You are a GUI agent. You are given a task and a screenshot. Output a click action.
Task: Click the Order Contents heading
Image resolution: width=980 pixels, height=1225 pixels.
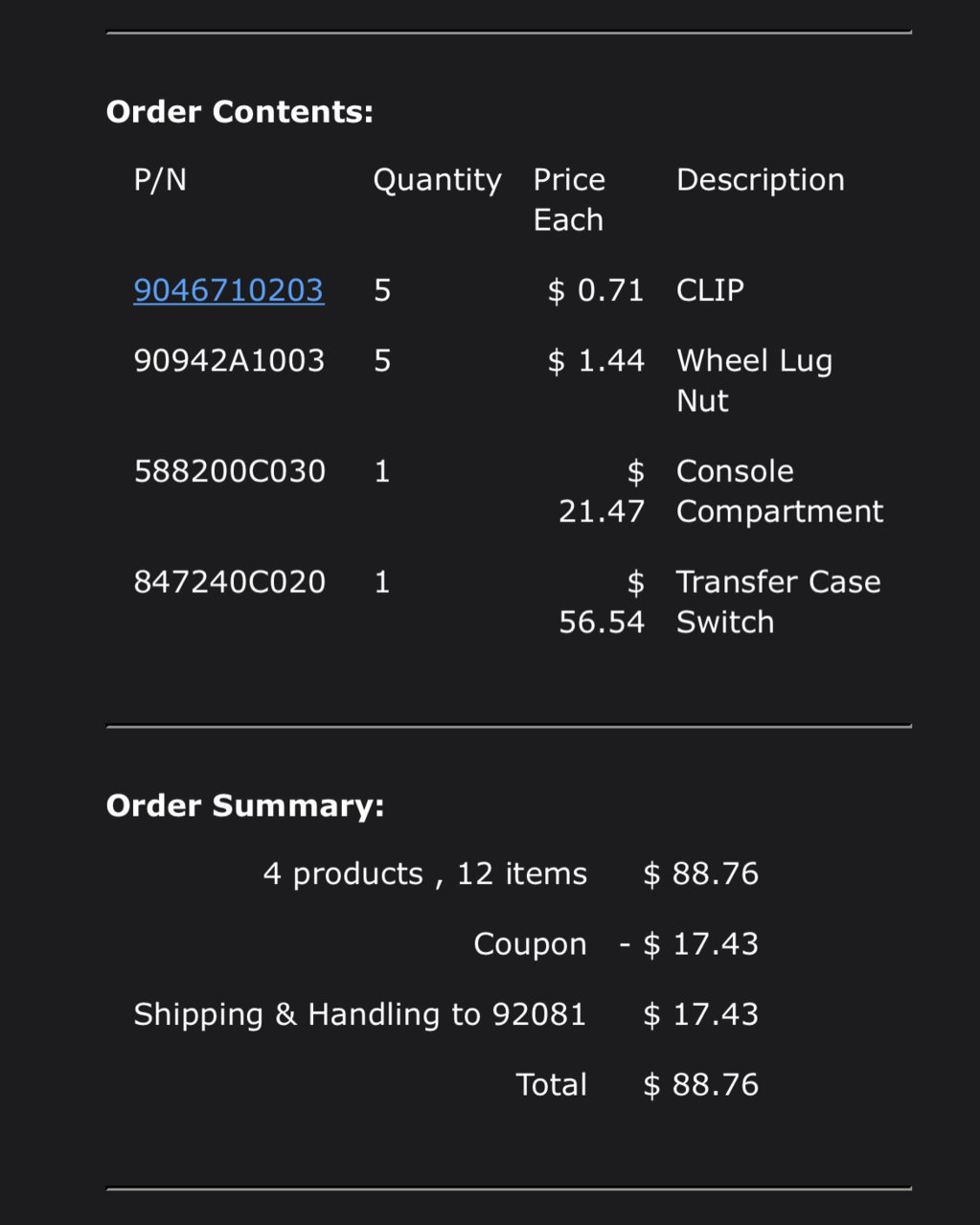pos(239,112)
